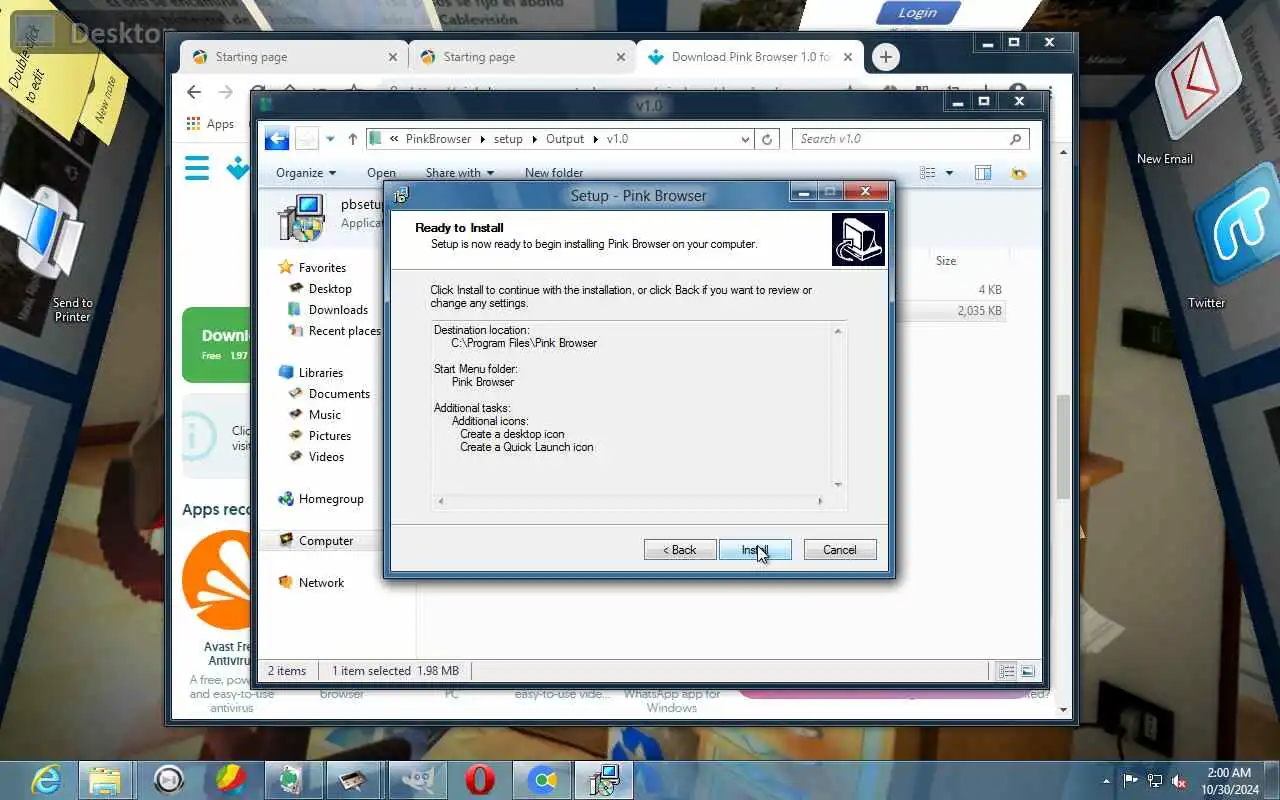Image resolution: width=1280 pixels, height=800 pixels.
Task: Click New folder in Explorer toolbar
Action: (x=554, y=173)
